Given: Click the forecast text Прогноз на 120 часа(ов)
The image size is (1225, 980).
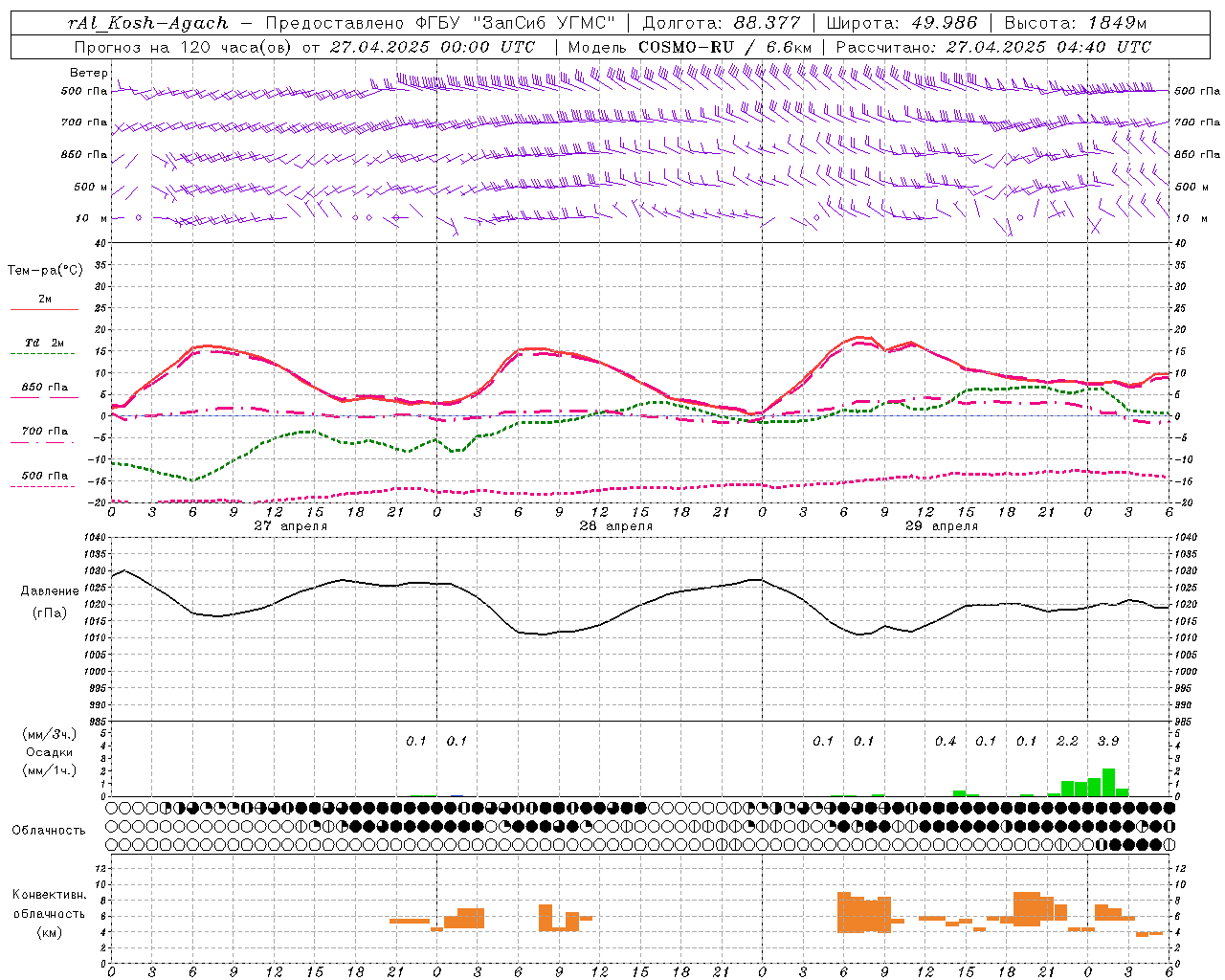Looking at the screenshot, I should click(x=185, y=47).
